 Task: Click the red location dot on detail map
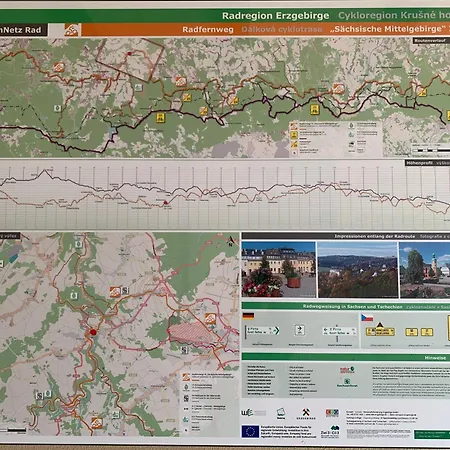[93, 332]
